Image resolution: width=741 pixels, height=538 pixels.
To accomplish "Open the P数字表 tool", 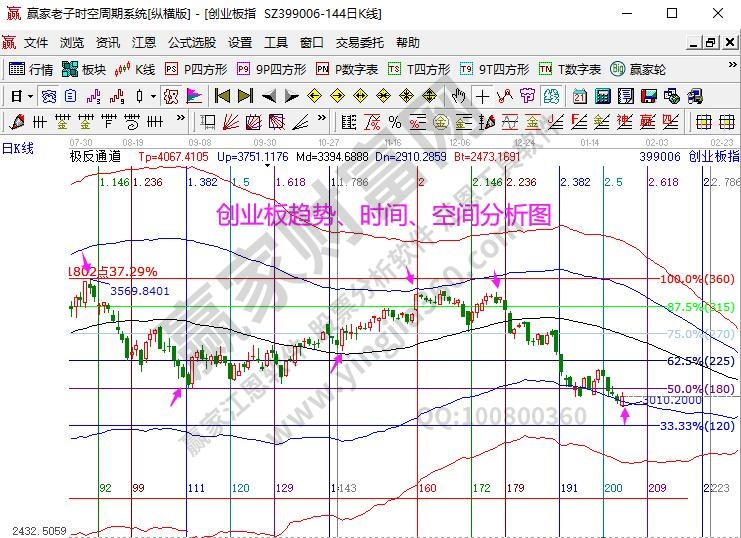I will click(347, 69).
